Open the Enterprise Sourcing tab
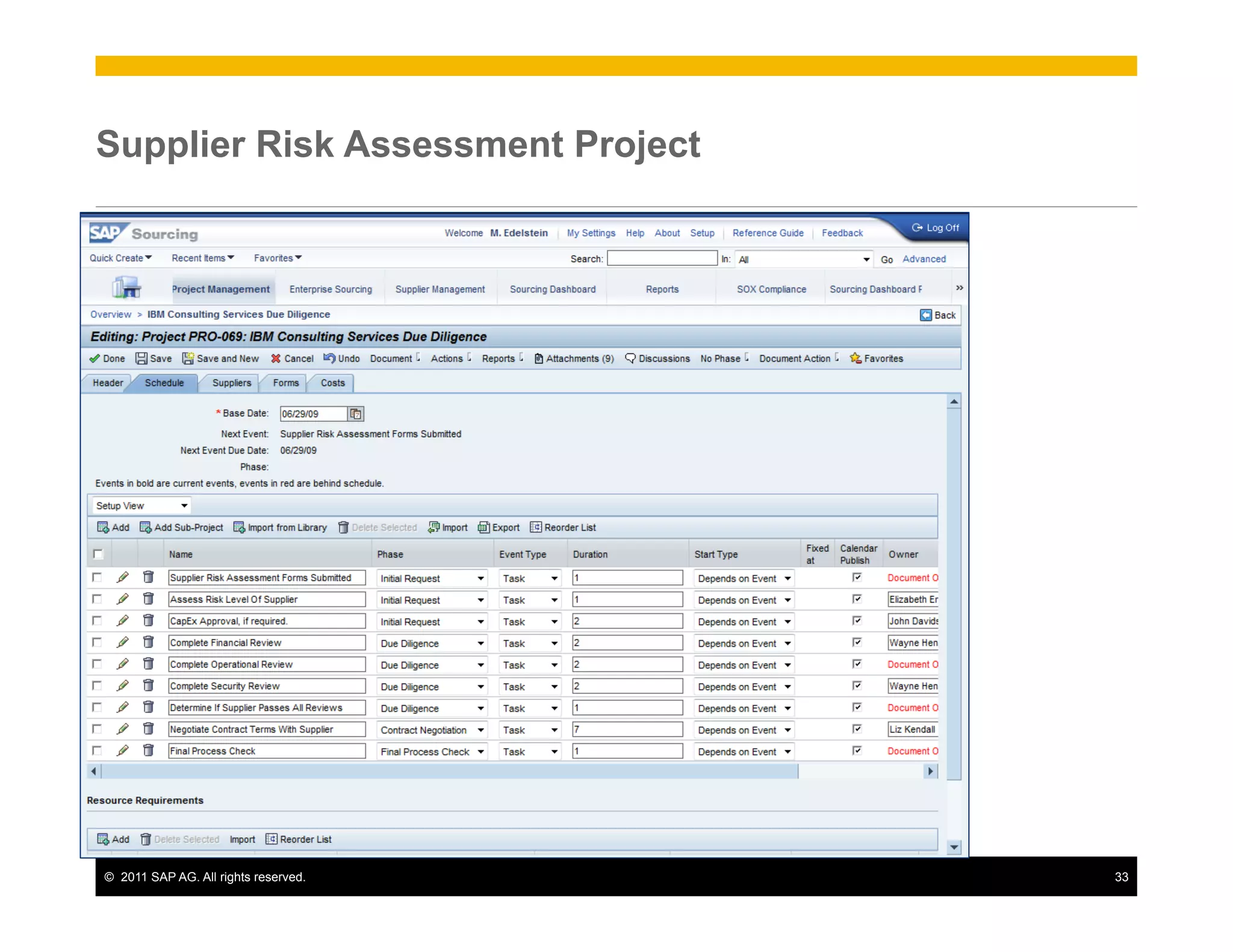Screen dimensions: 1233x952 coord(331,289)
